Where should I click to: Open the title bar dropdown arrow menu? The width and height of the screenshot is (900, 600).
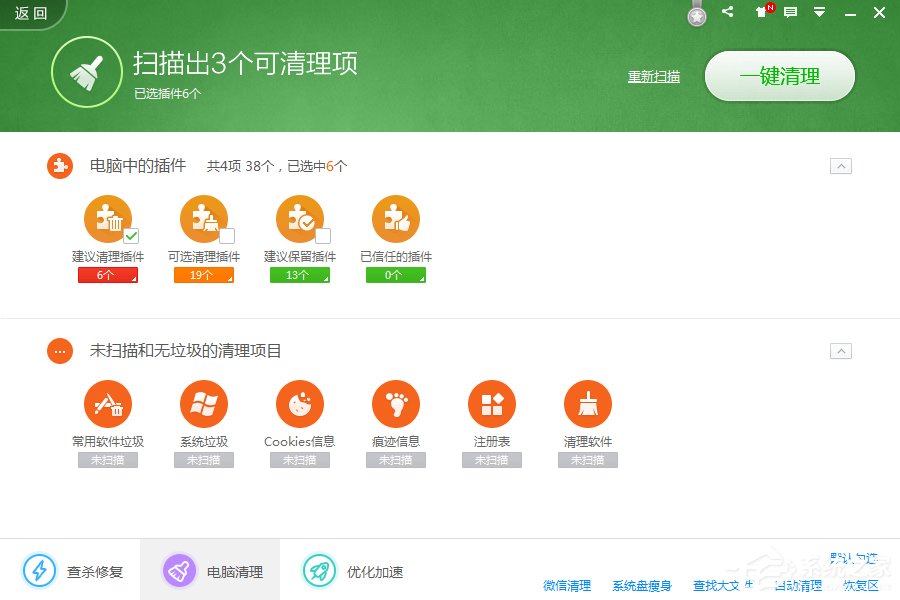(x=820, y=13)
